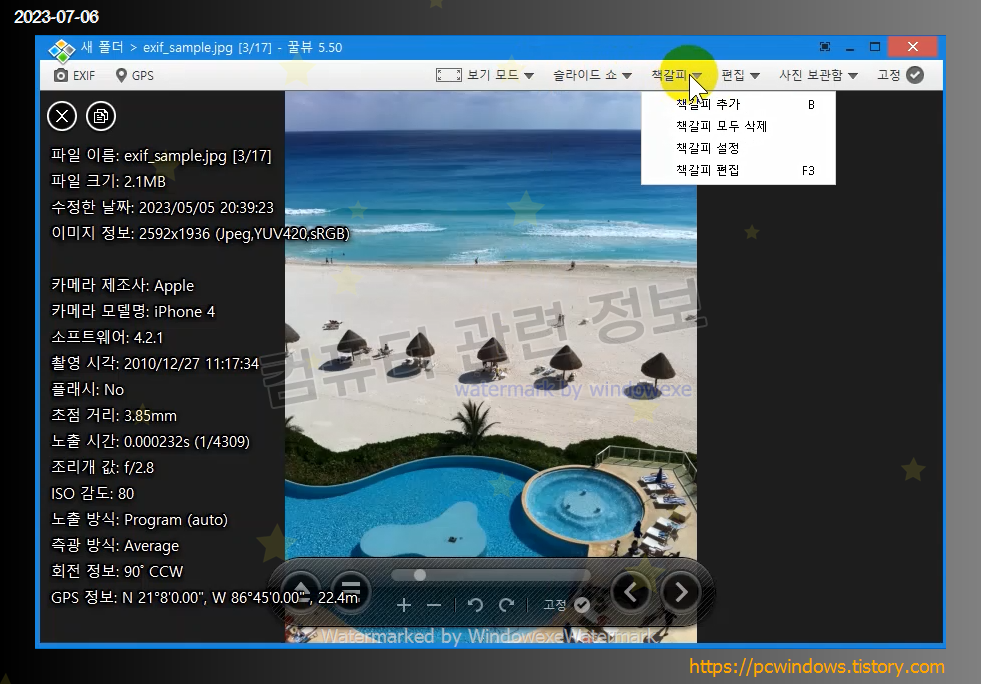Click 측광 방식: Average line
981x684 pixels.
tap(114, 545)
